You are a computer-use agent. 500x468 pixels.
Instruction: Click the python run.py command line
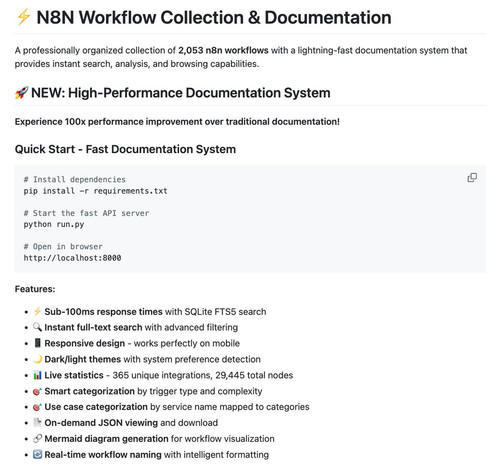(54, 224)
